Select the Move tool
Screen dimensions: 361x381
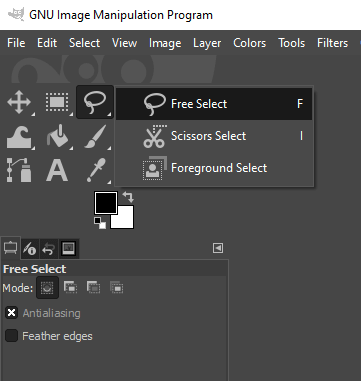click(x=19, y=102)
